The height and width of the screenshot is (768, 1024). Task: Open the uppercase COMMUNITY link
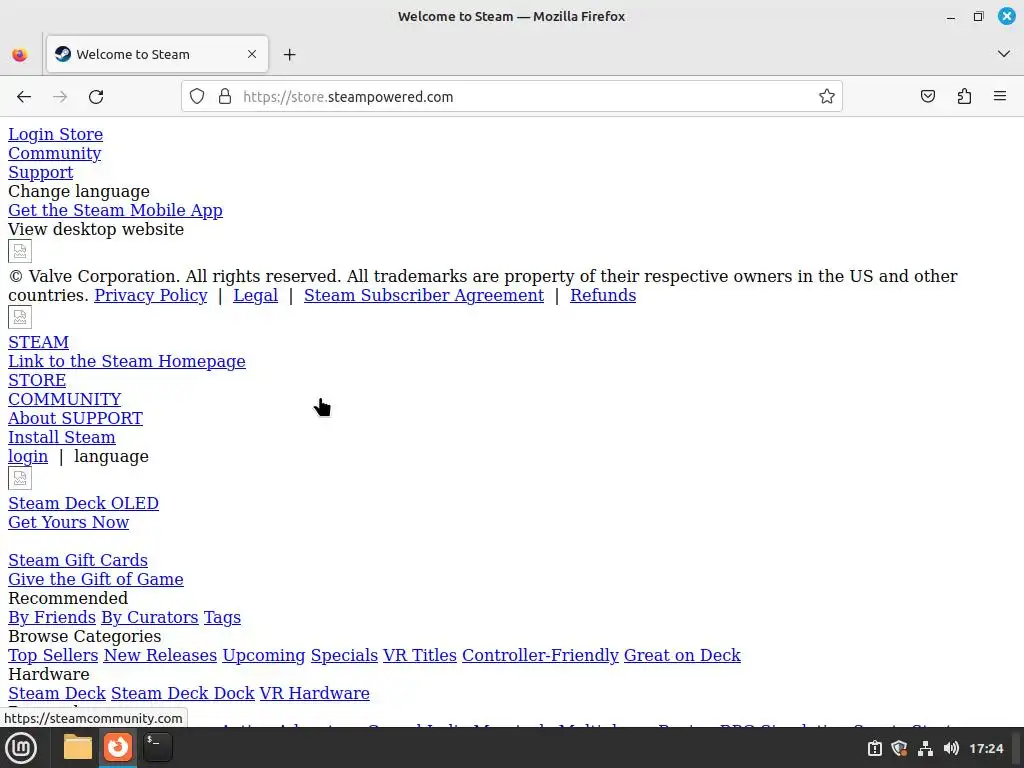coord(65,399)
